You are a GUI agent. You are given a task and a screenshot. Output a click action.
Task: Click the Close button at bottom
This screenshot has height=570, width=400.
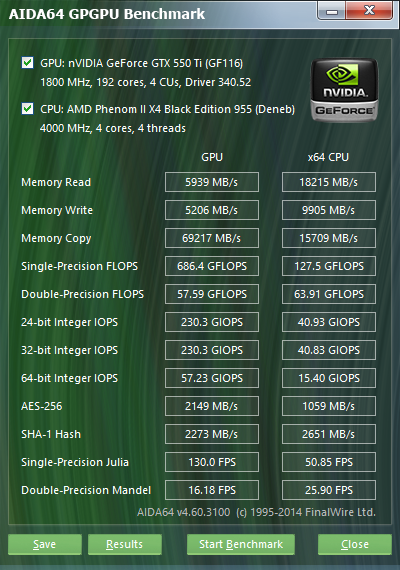click(x=355, y=544)
